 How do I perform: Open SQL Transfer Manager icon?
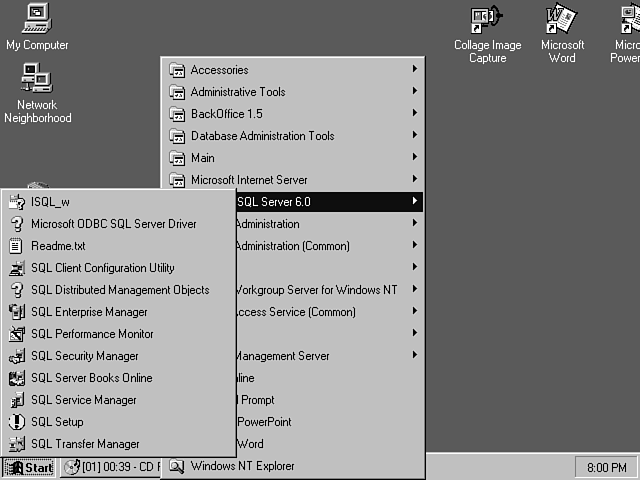tap(16, 444)
